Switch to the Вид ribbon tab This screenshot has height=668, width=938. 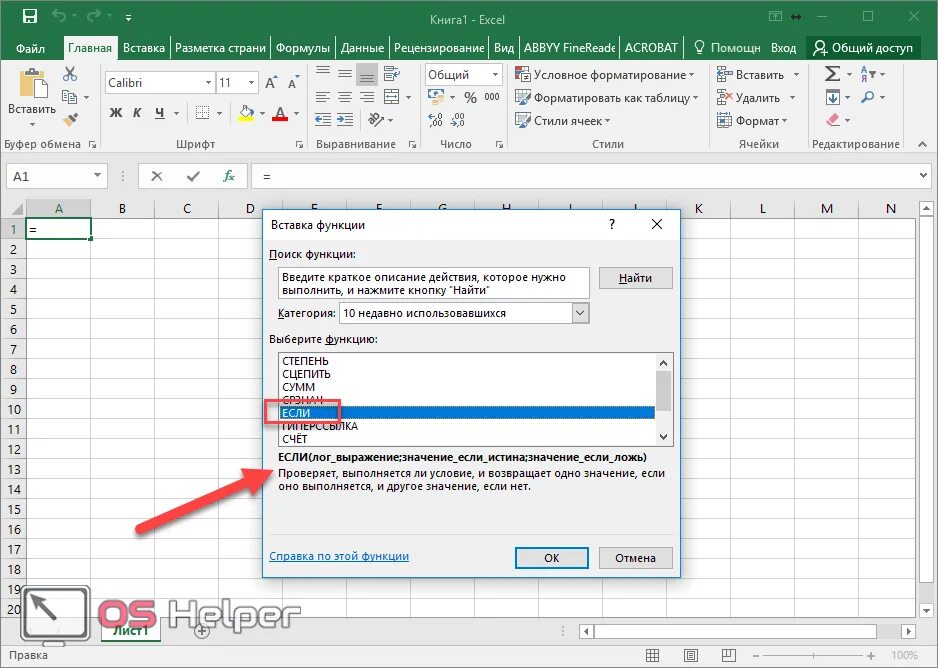pos(504,48)
